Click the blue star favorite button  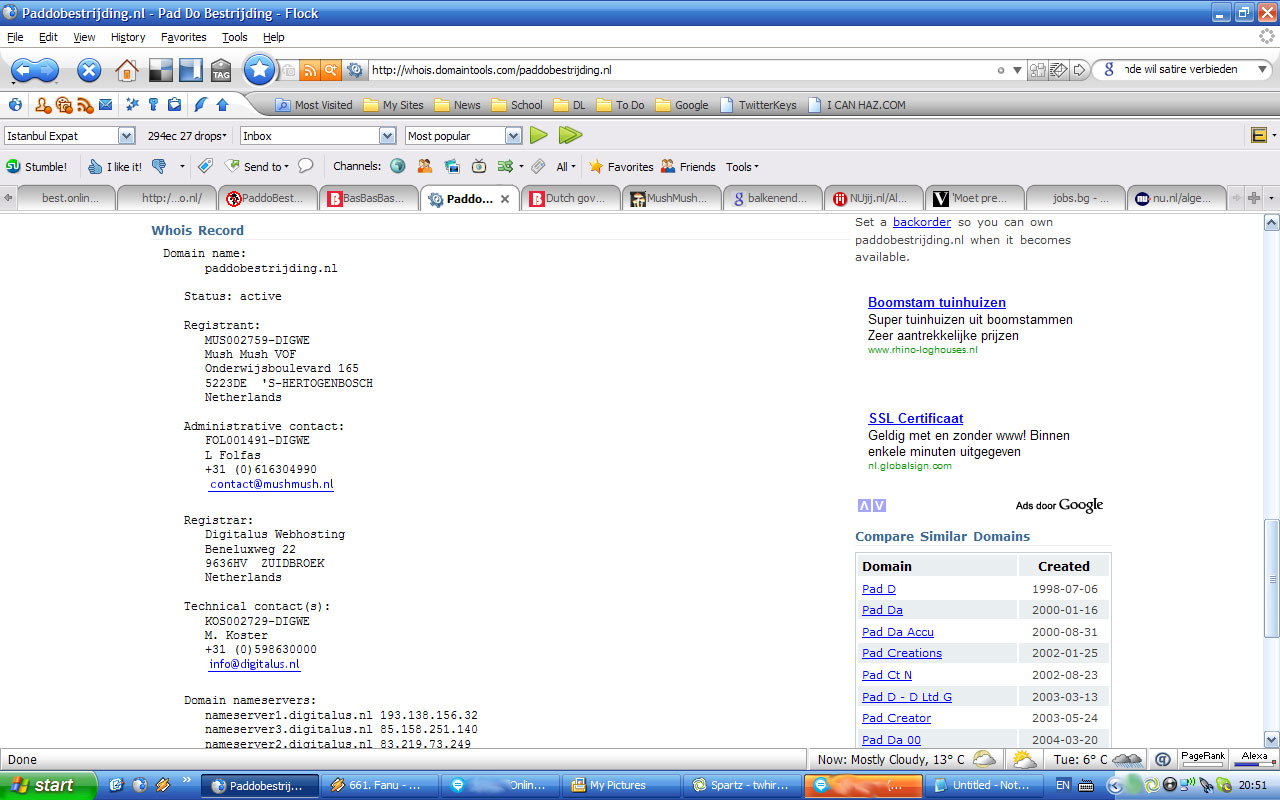259,70
